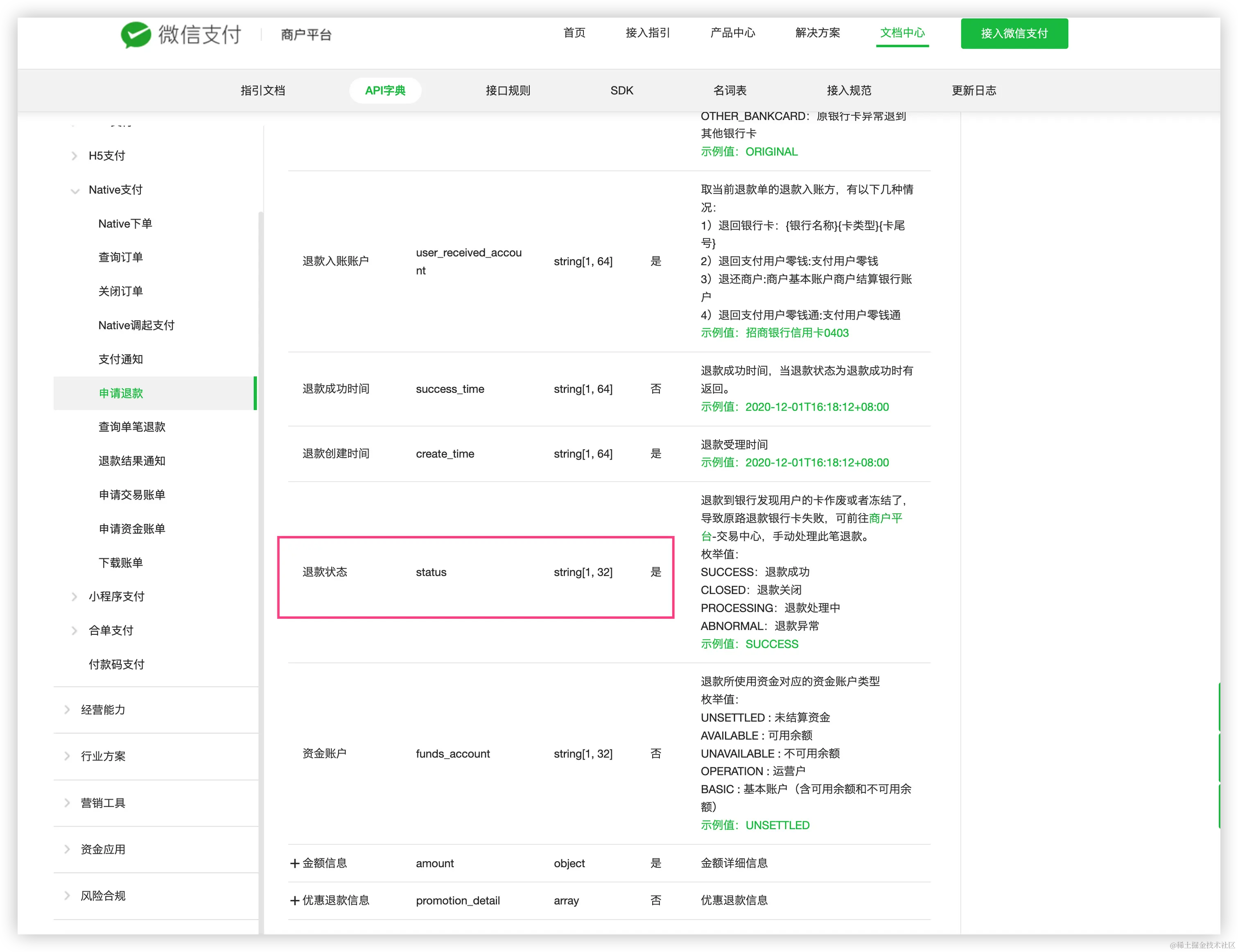The width and height of the screenshot is (1238, 952).
Task: Expand the 行业方案 category arrow
Action: click(x=67, y=756)
